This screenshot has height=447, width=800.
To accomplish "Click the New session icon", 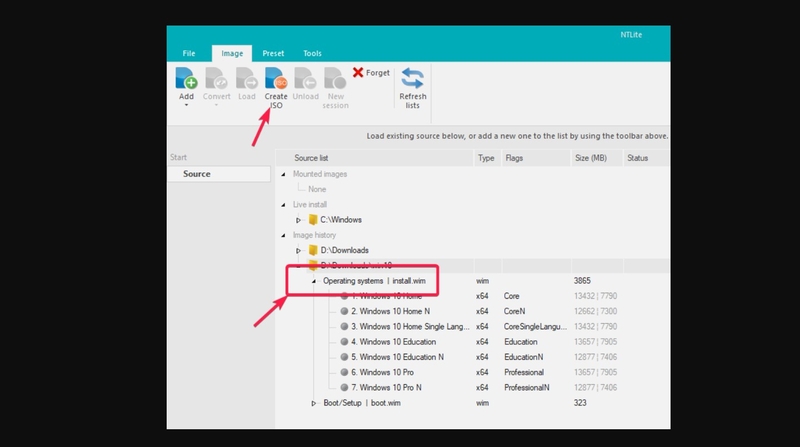I will pyautogui.click(x=335, y=79).
